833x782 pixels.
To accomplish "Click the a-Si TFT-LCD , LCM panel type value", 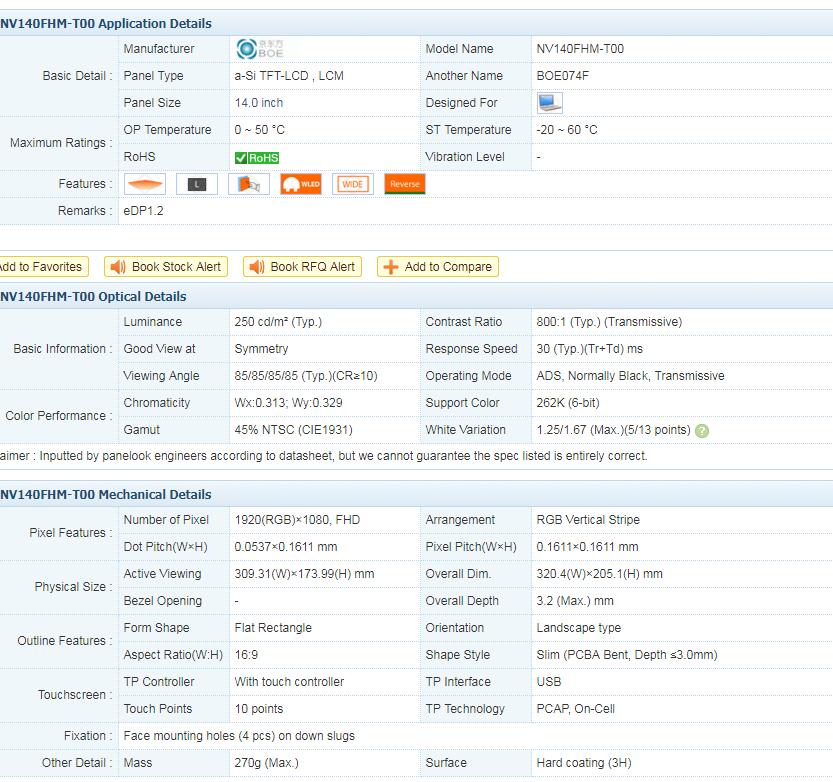I will click(x=289, y=76).
